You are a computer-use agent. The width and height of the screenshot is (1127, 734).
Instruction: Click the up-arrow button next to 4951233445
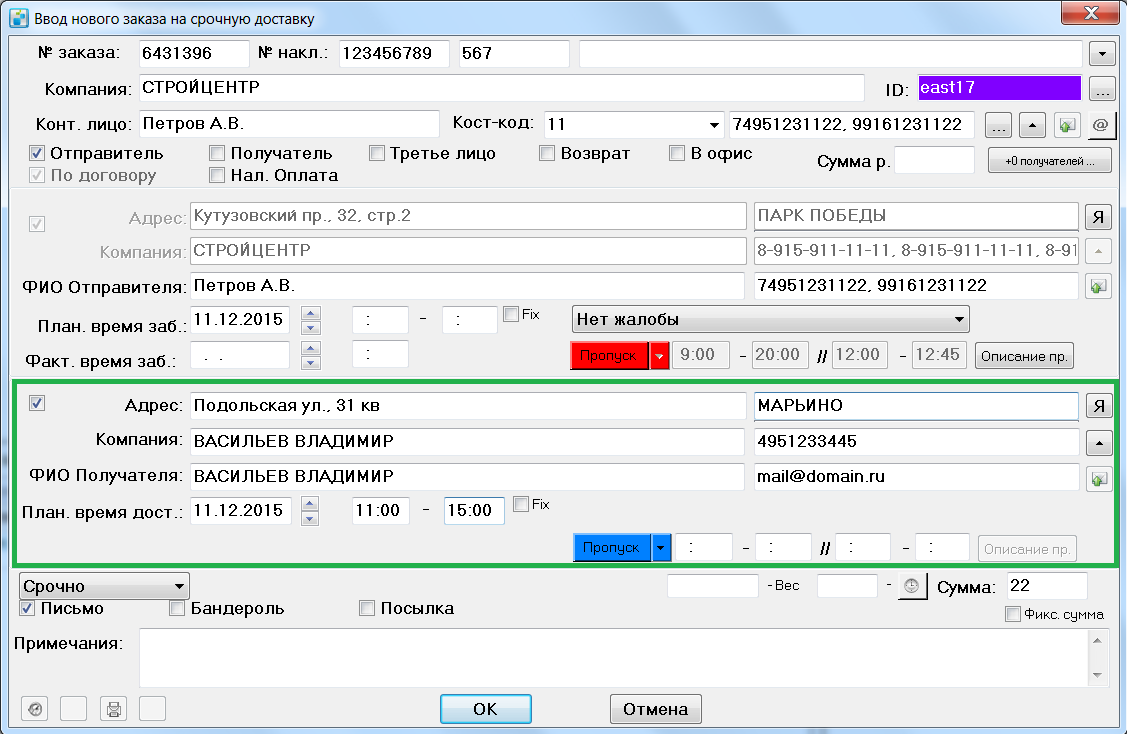1099,443
